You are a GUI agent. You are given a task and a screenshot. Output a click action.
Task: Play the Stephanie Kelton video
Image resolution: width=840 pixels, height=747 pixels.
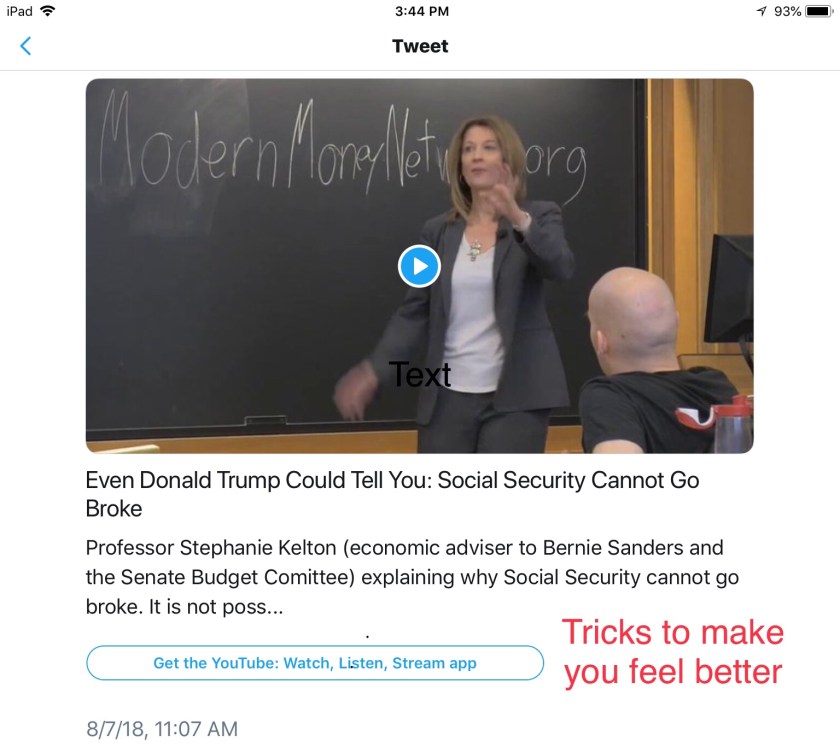coord(419,266)
